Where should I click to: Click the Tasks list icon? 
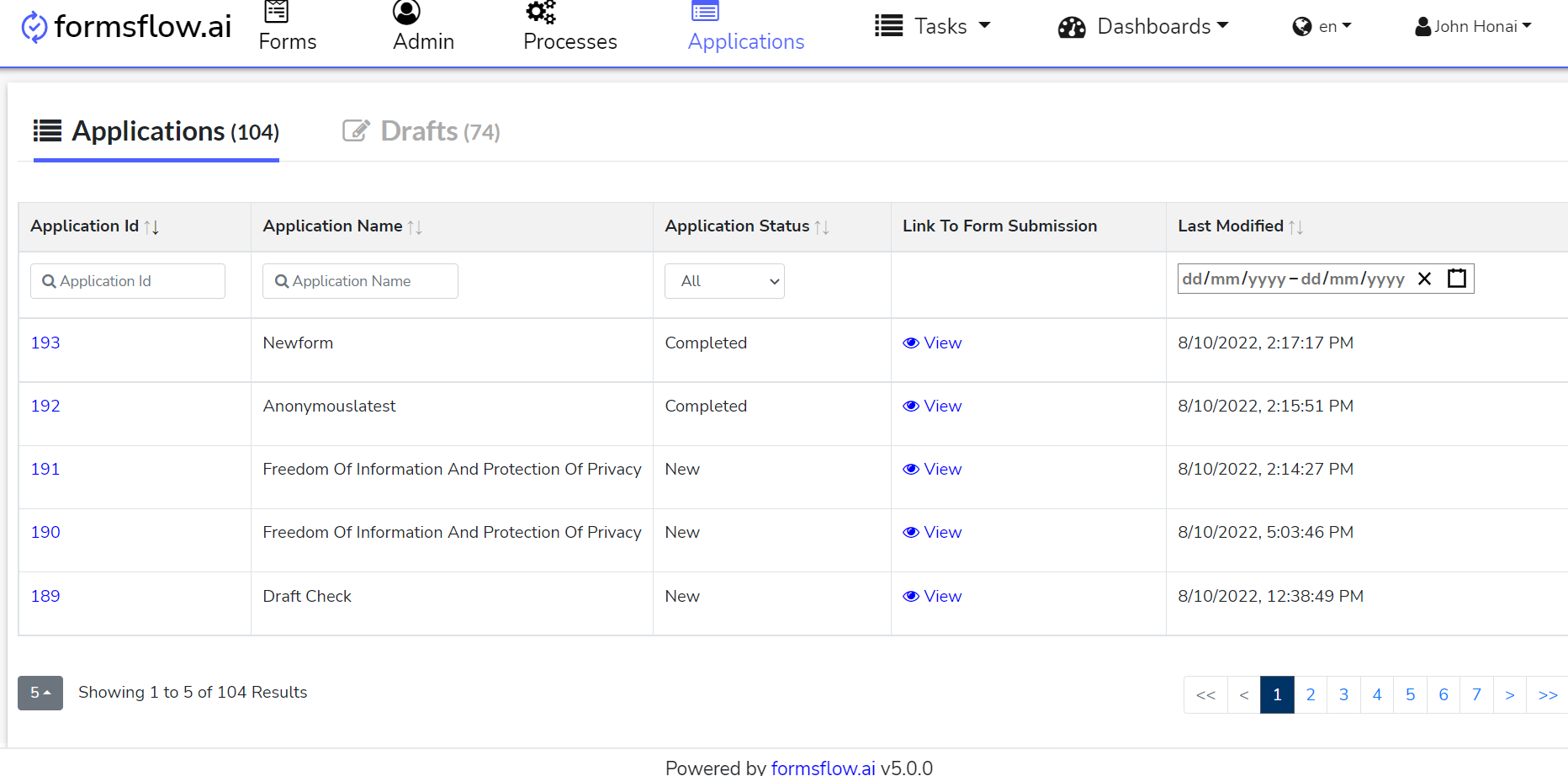point(888,26)
